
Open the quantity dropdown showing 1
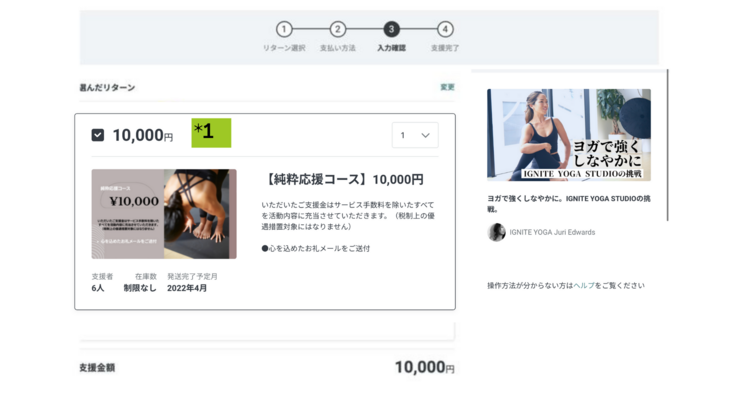click(414, 135)
